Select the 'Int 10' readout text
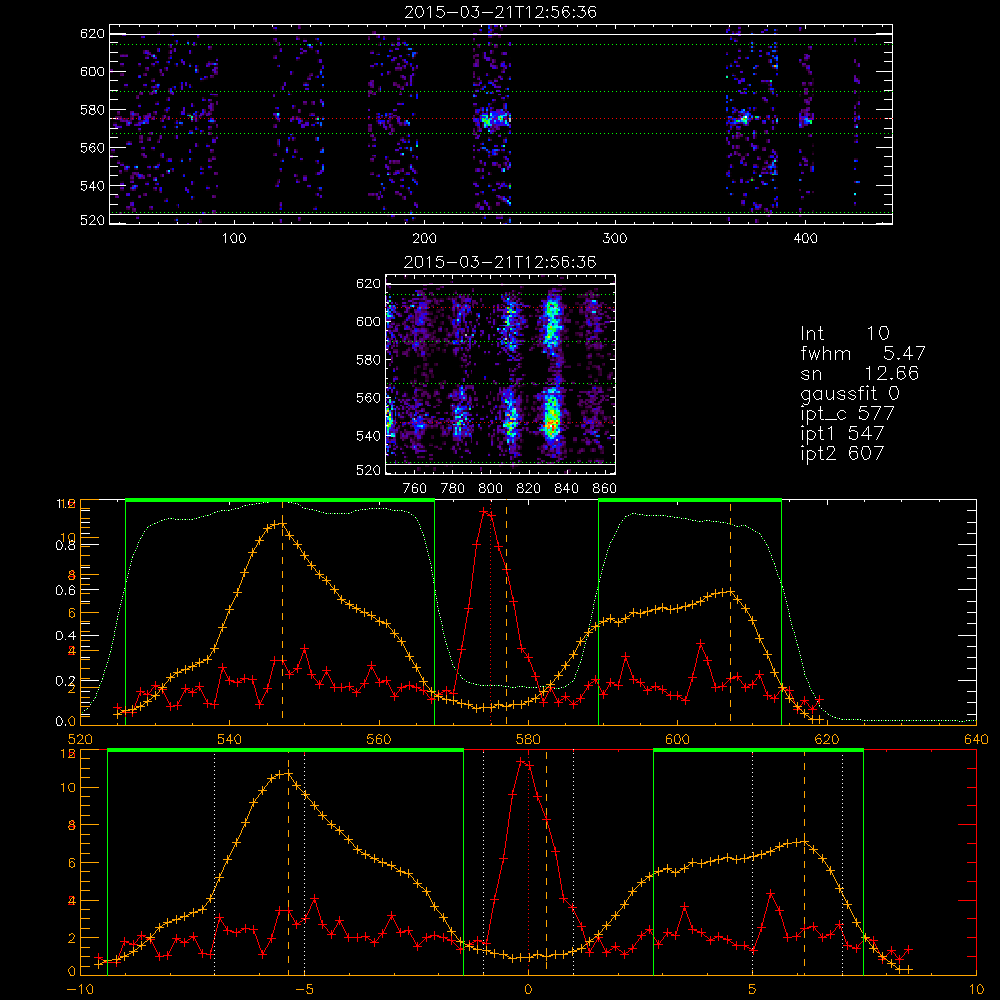The image size is (1000, 1000). click(x=845, y=333)
